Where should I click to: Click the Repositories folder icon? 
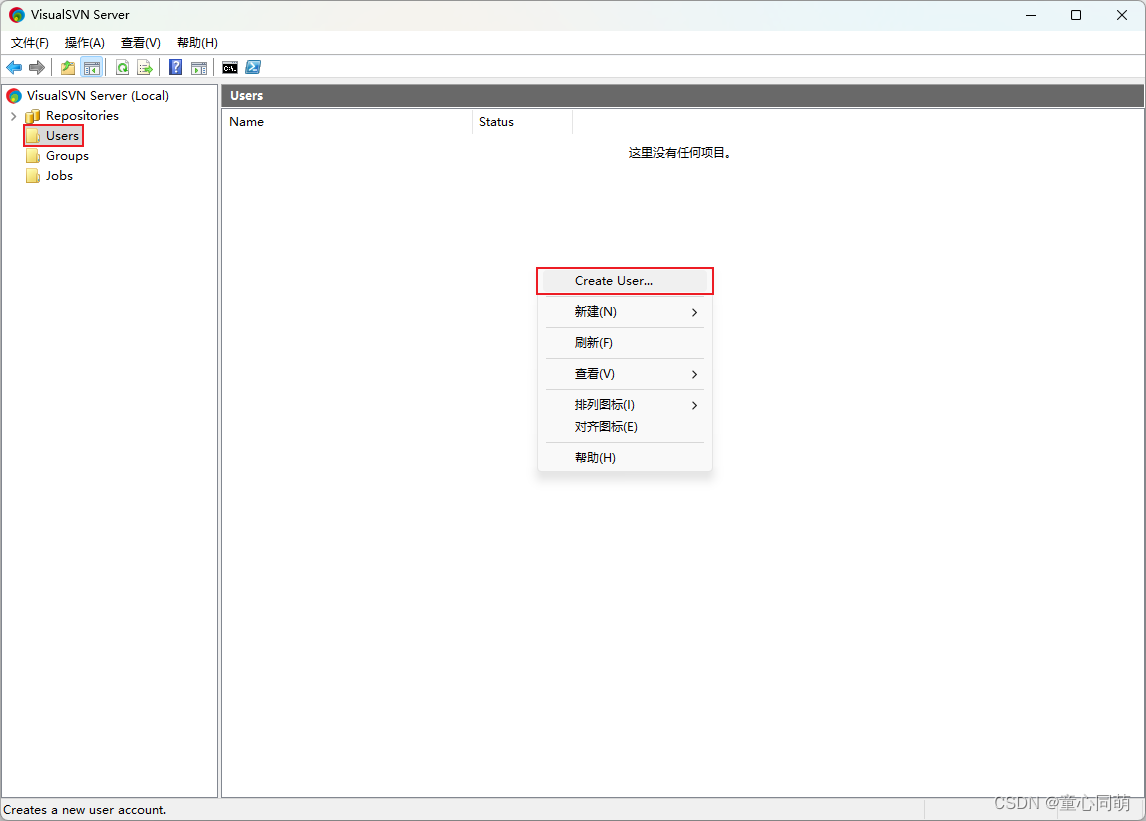33,116
